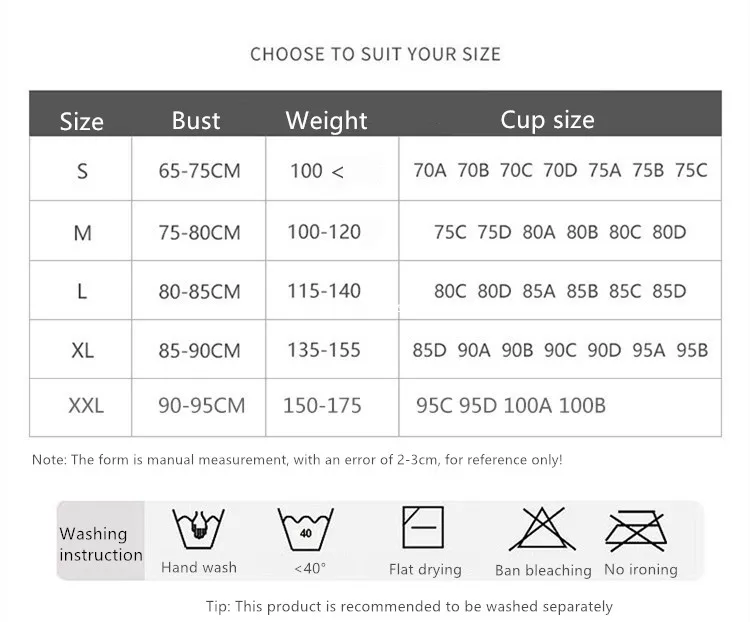Select the Bust column header
750x622 pixels.
click(x=196, y=120)
